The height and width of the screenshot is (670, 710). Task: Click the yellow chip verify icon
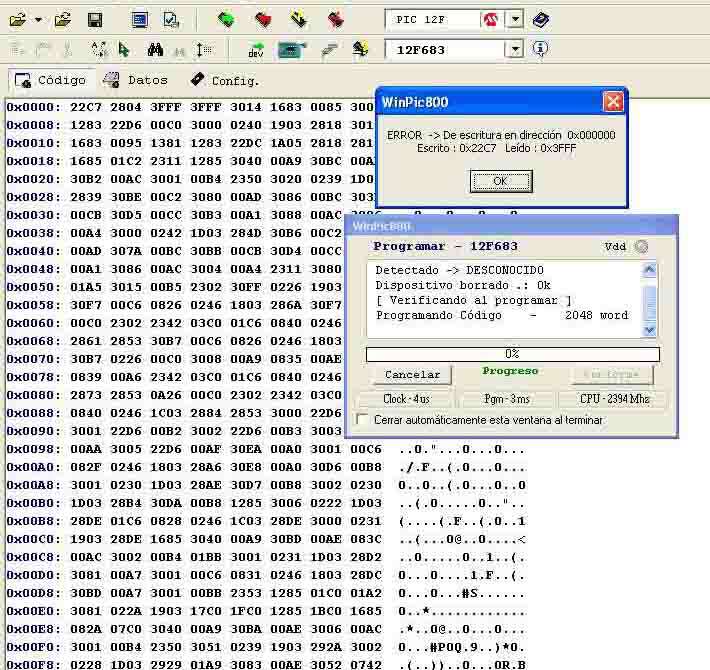pos(298,20)
